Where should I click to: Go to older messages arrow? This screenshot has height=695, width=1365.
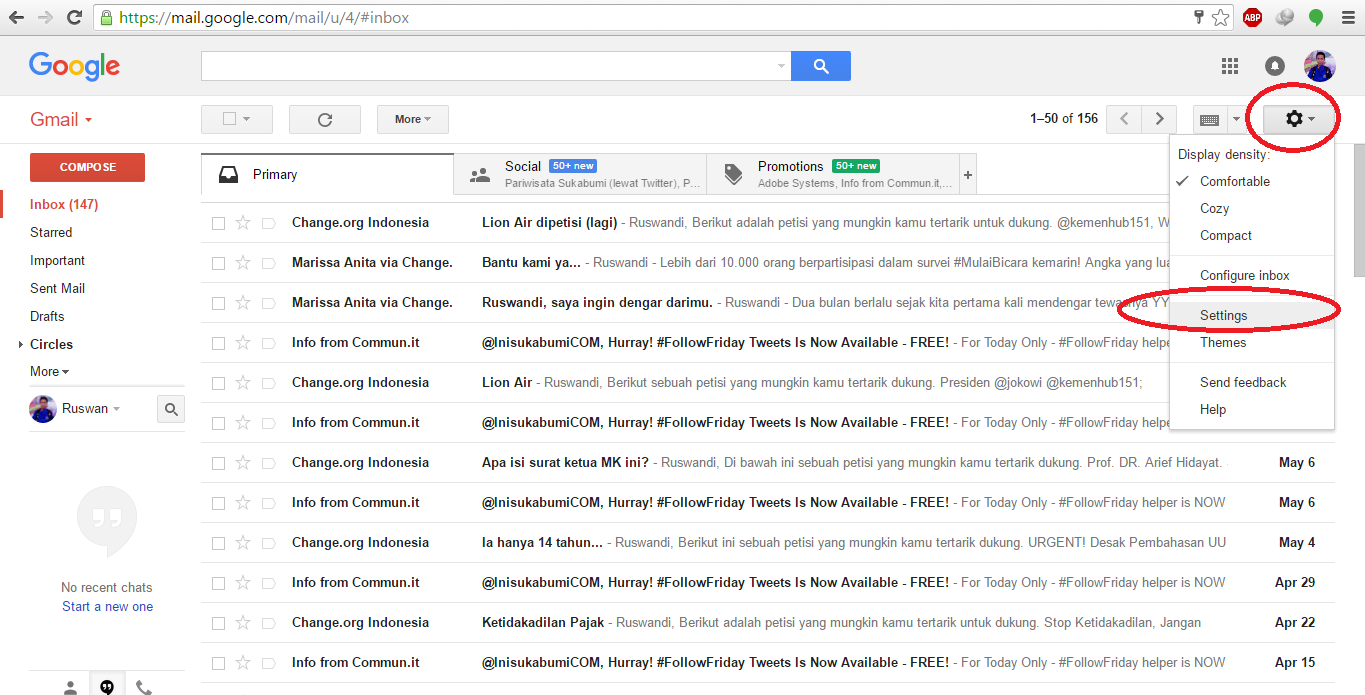(x=1159, y=119)
